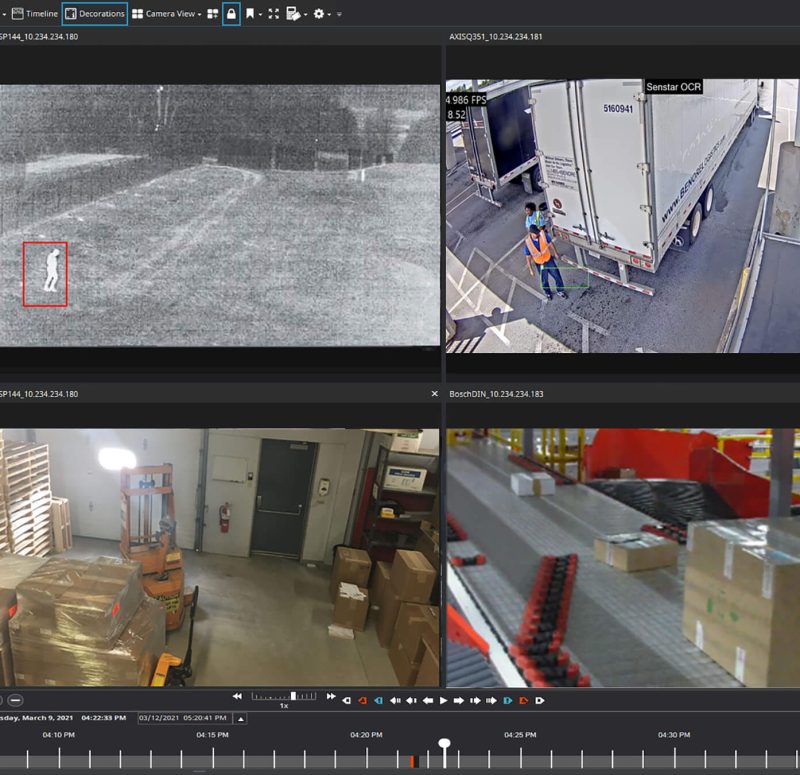Toggle the Decorations overlay

click(96, 14)
